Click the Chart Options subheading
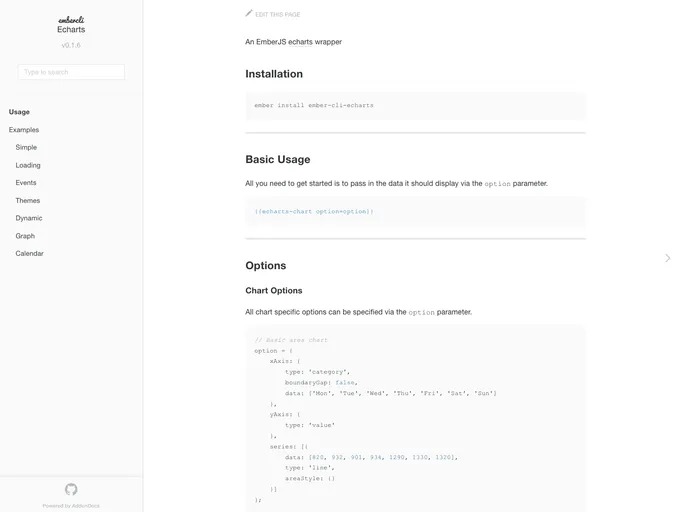The height and width of the screenshot is (512, 688). tap(274, 290)
